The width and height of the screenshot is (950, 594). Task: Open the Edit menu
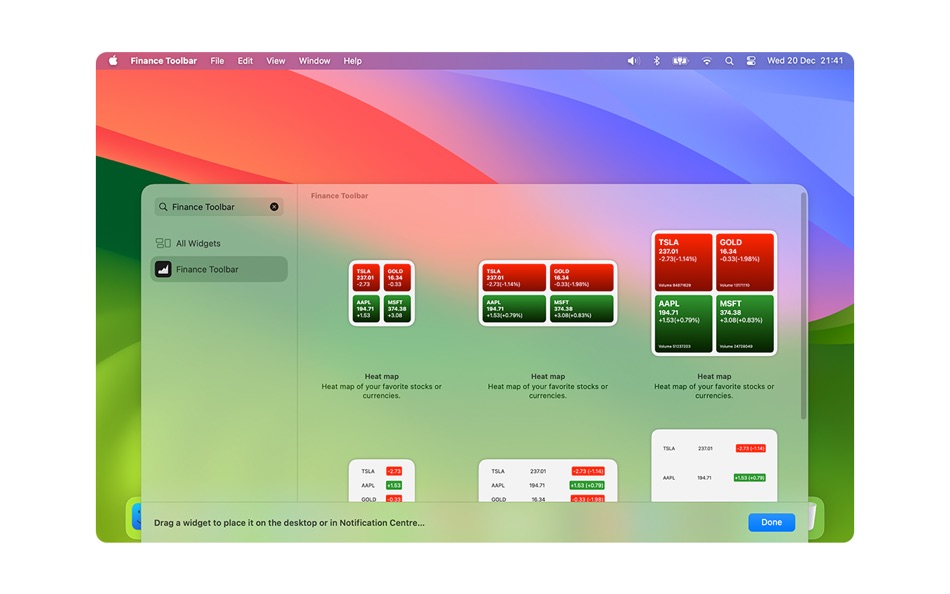(245, 61)
